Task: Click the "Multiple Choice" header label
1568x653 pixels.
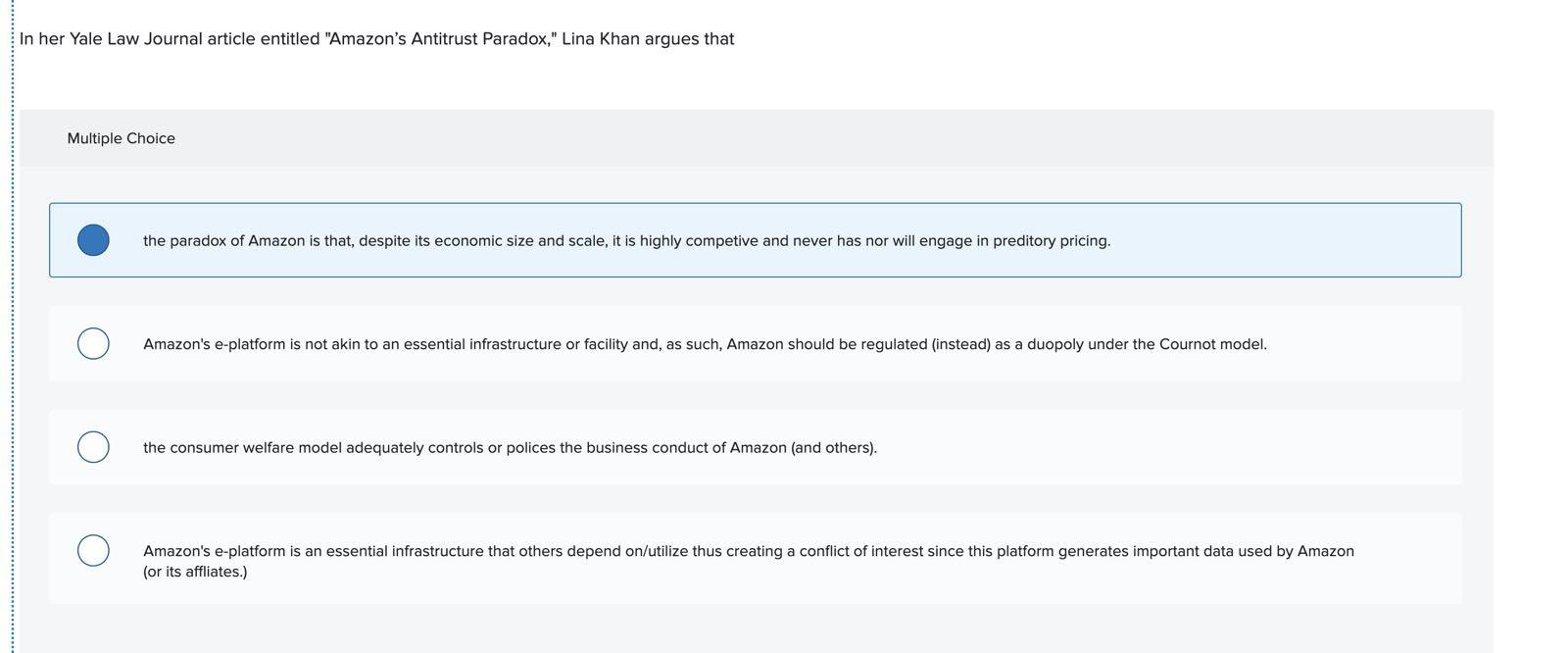Action: [122, 138]
